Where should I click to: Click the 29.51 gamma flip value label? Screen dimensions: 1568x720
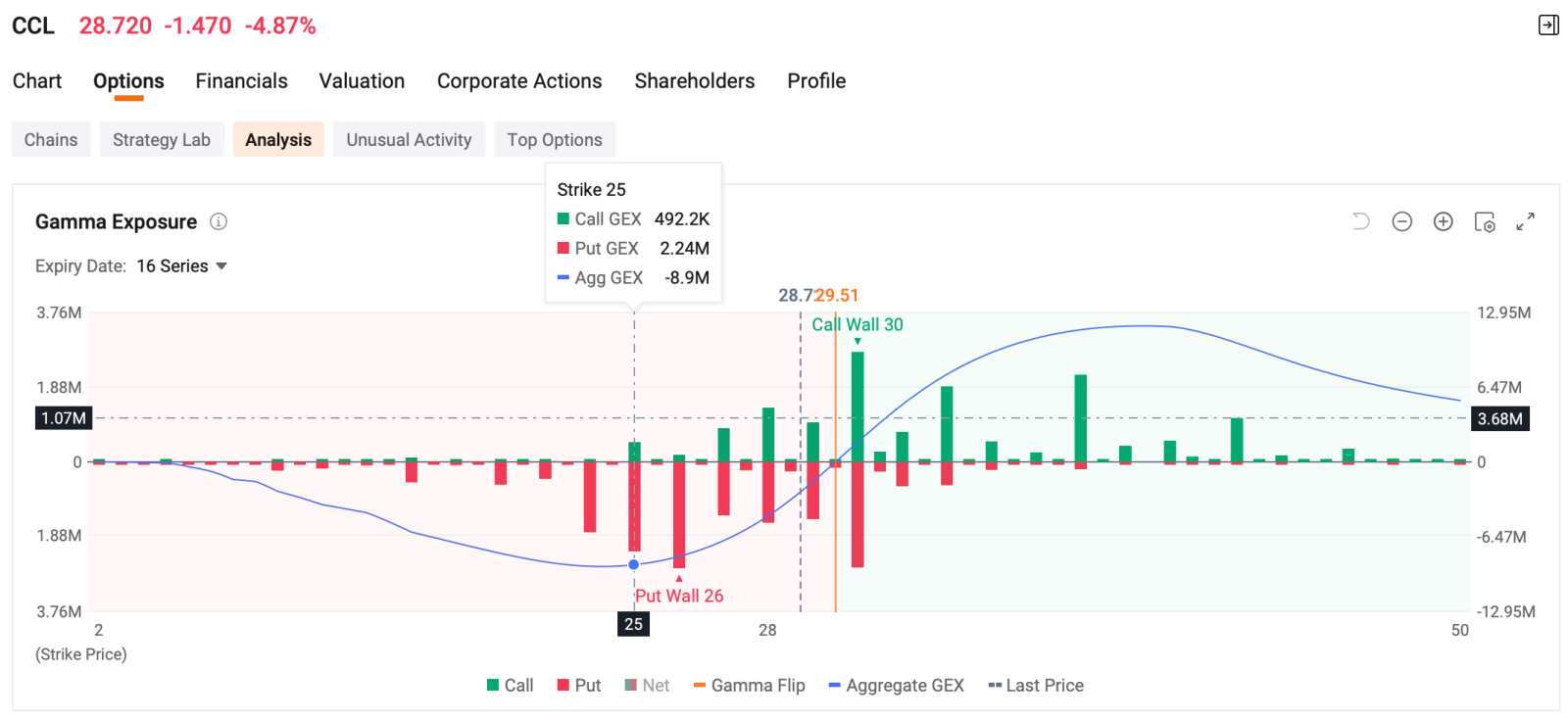click(838, 295)
